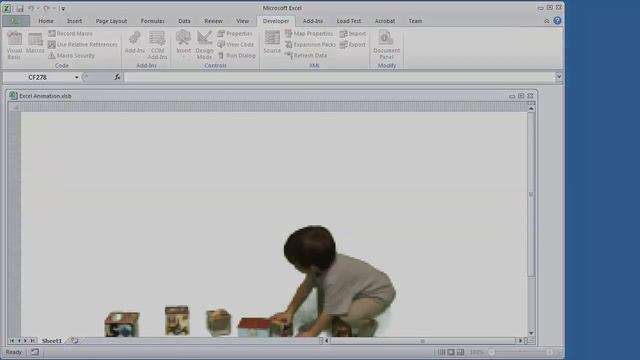Click View Code
This screenshot has height=360, width=640.
pyautogui.click(x=236, y=44)
